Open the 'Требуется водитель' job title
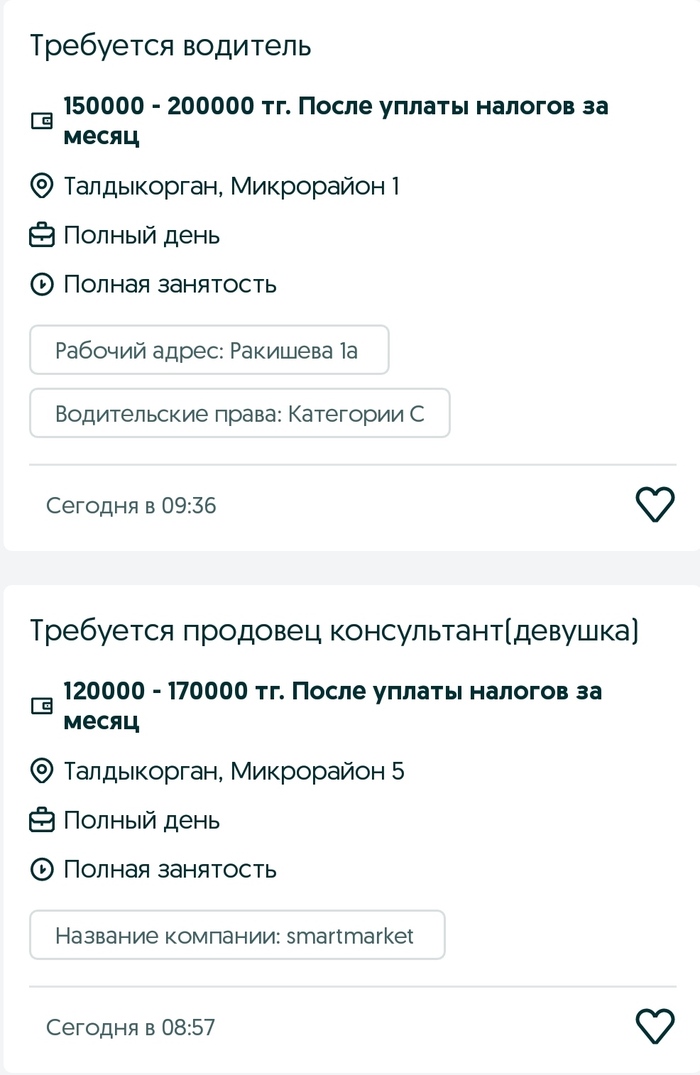This screenshot has height=1075, width=700. pos(170,46)
